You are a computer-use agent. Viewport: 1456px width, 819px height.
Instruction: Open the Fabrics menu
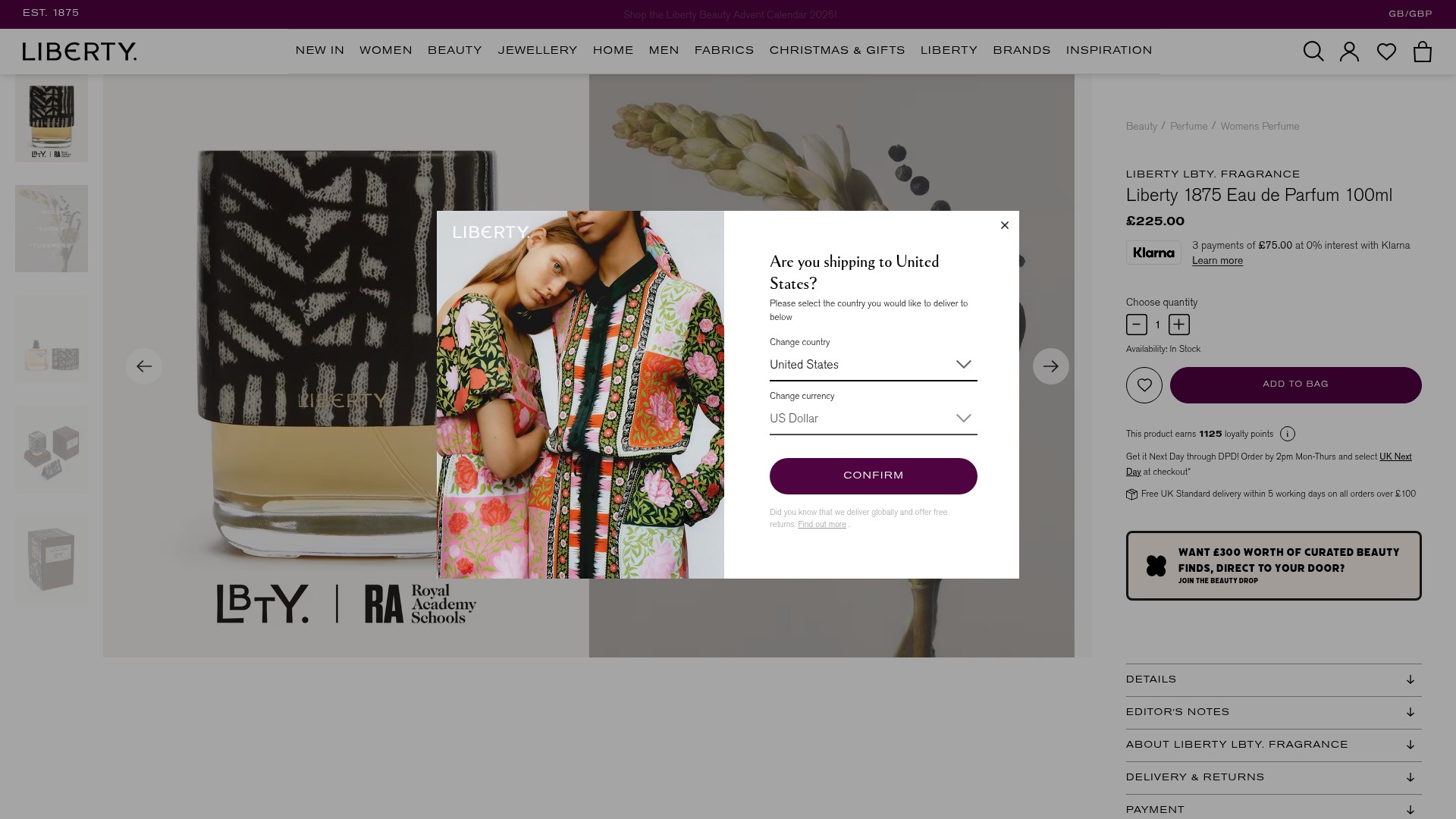(x=724, y=51)
